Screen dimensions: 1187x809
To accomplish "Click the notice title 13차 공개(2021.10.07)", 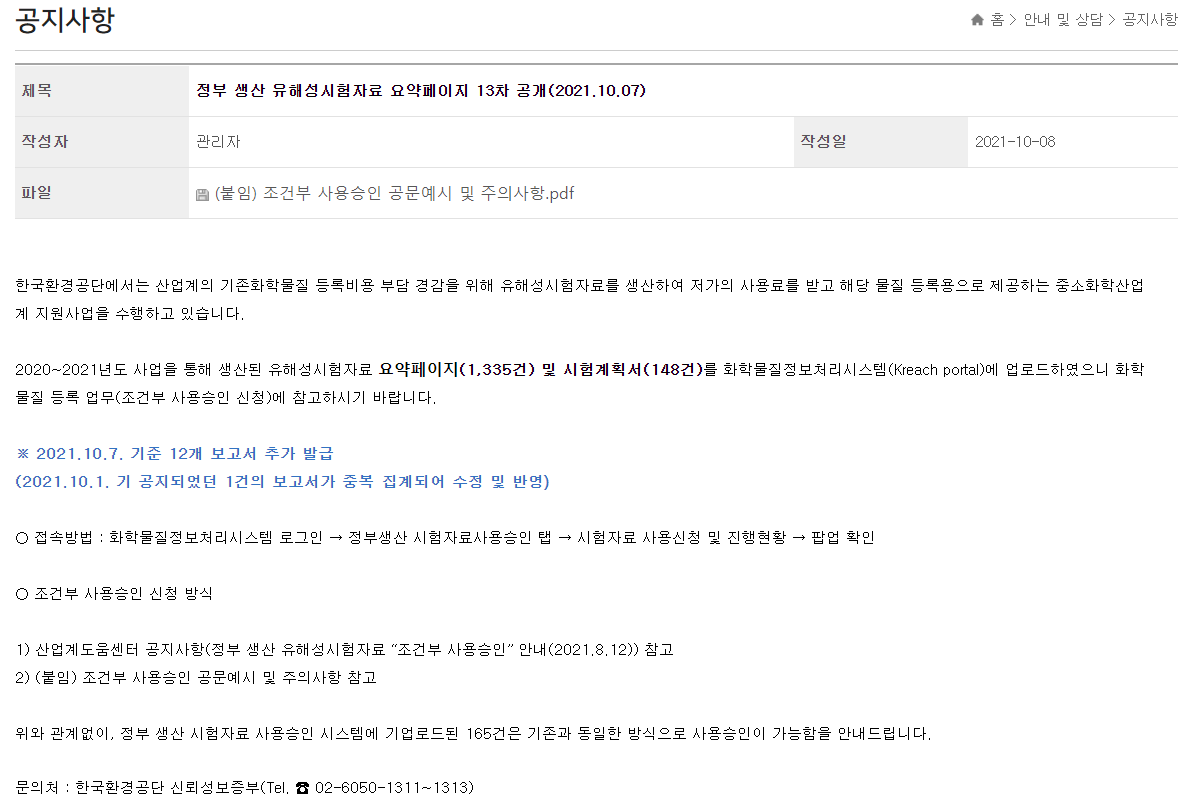I will pos(421,91).
